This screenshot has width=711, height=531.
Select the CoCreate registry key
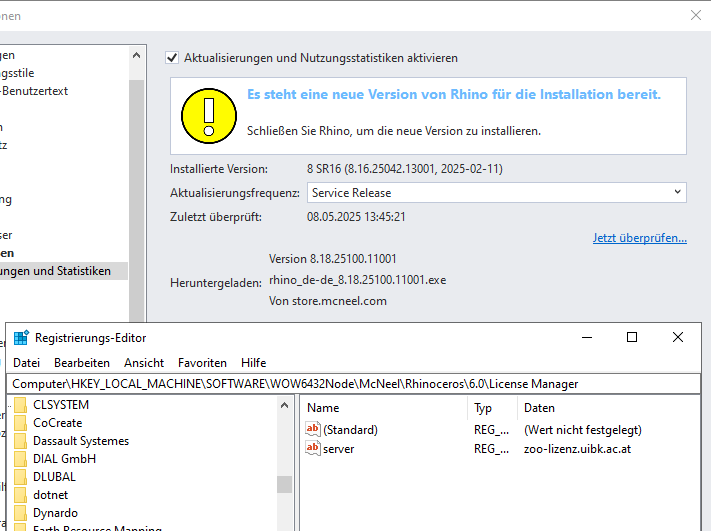coord(58,423)
